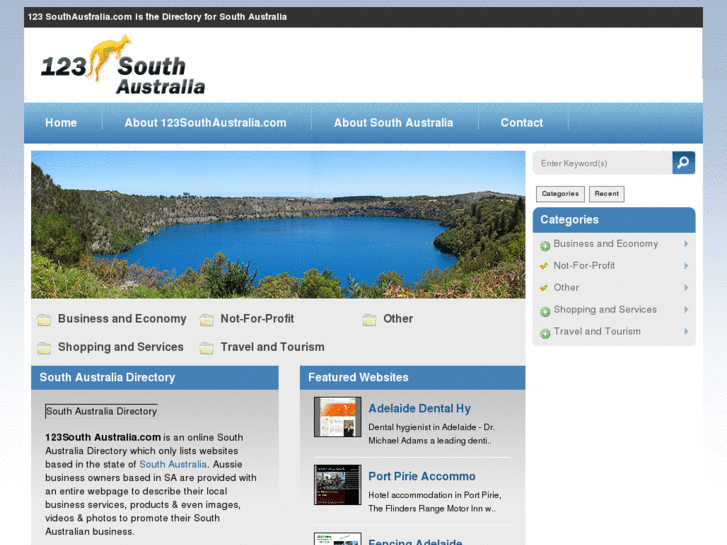This screenshot has height=545, width=727.
Task: Click Adelaide Dental website thumbnail
Action: pos(338,417)
